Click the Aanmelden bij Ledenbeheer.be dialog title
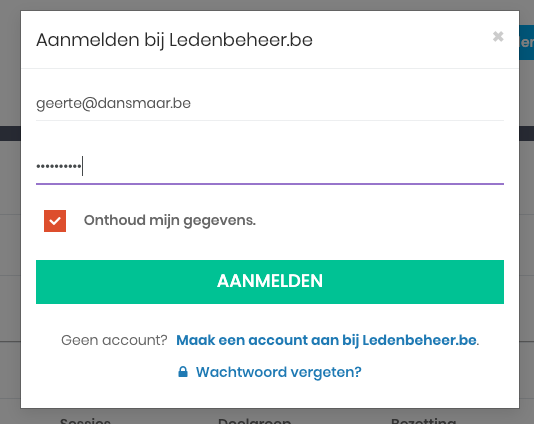Viewport: 534px width, 424px height. pyautogui.click(x=174, y=40)
